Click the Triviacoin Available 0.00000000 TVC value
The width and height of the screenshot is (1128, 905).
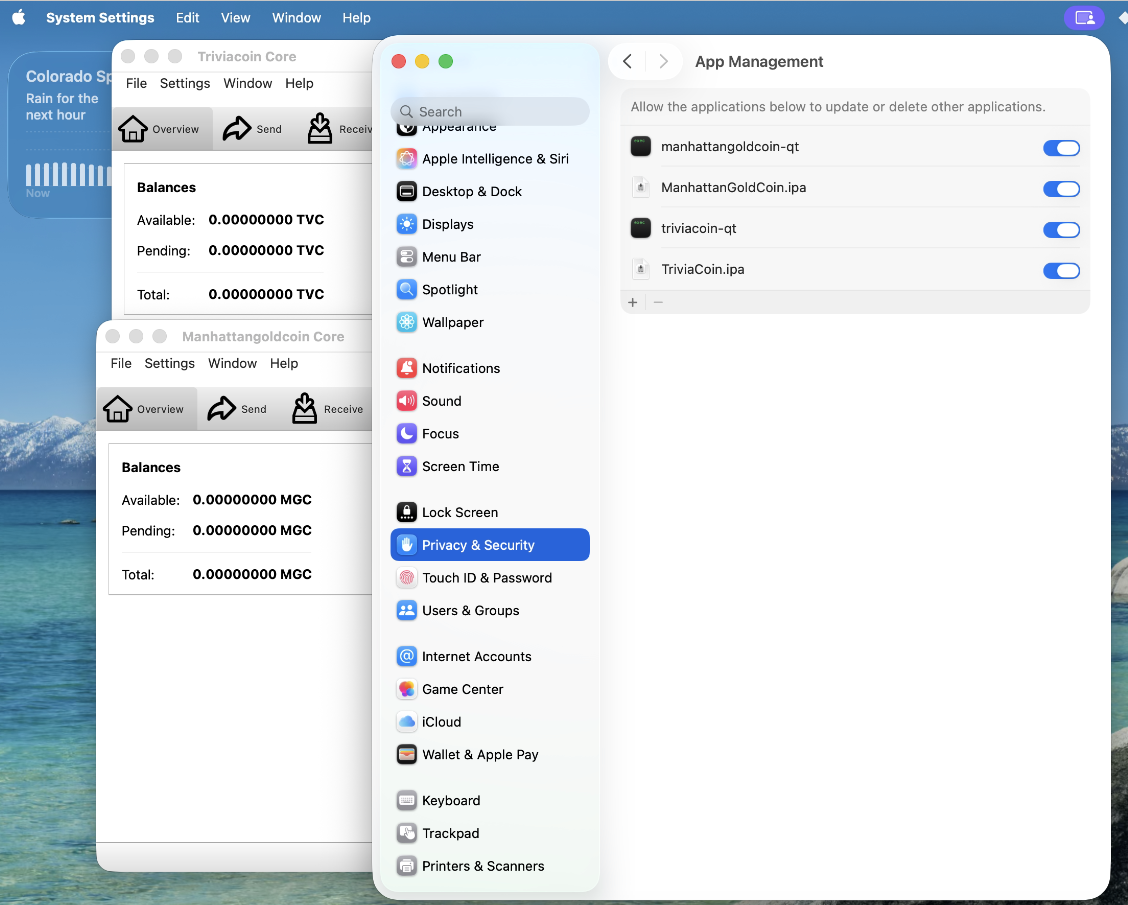coord(266,219)
